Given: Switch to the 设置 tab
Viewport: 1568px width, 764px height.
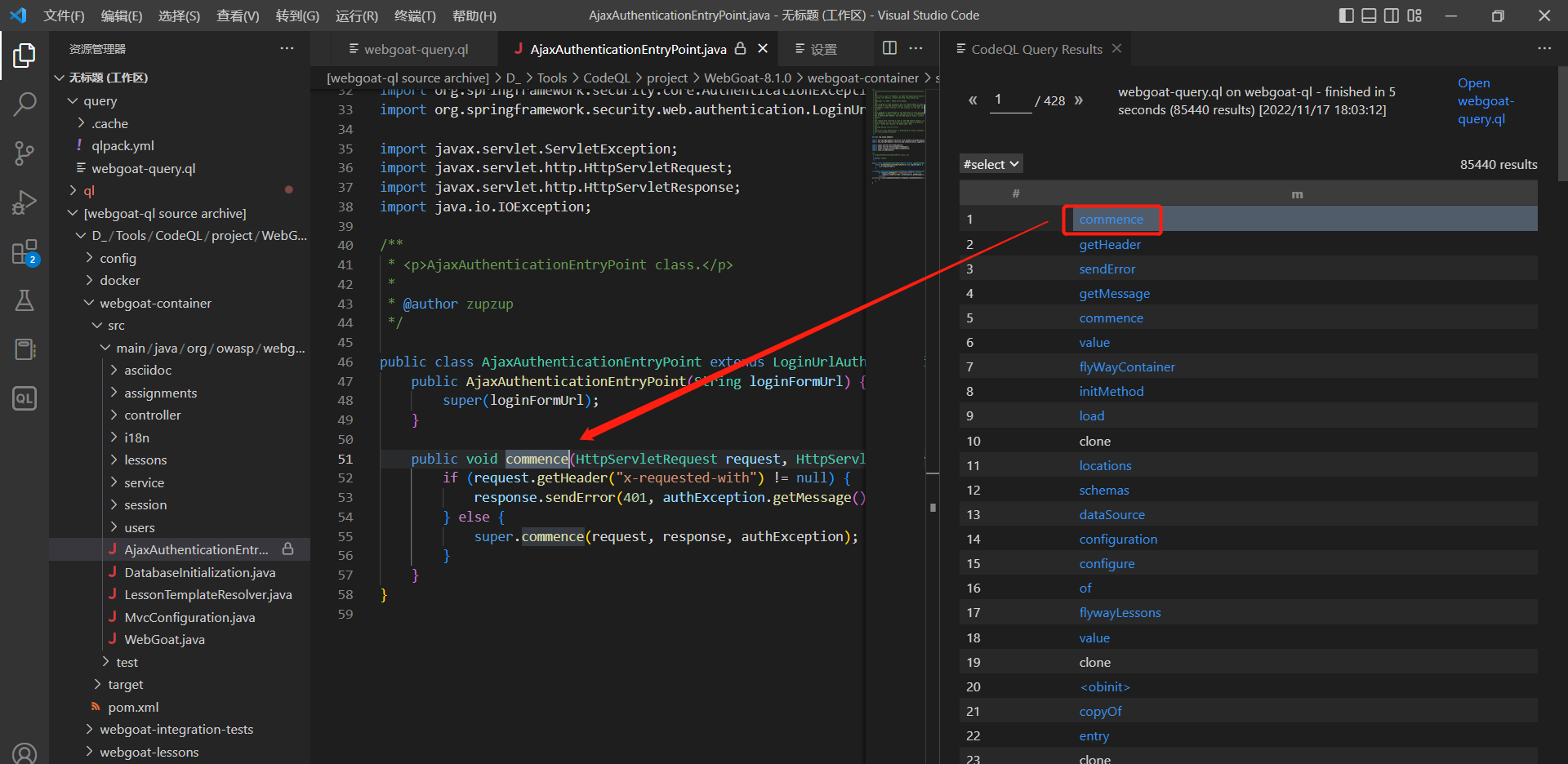Looking at the screenshot, I should point(825,49).
